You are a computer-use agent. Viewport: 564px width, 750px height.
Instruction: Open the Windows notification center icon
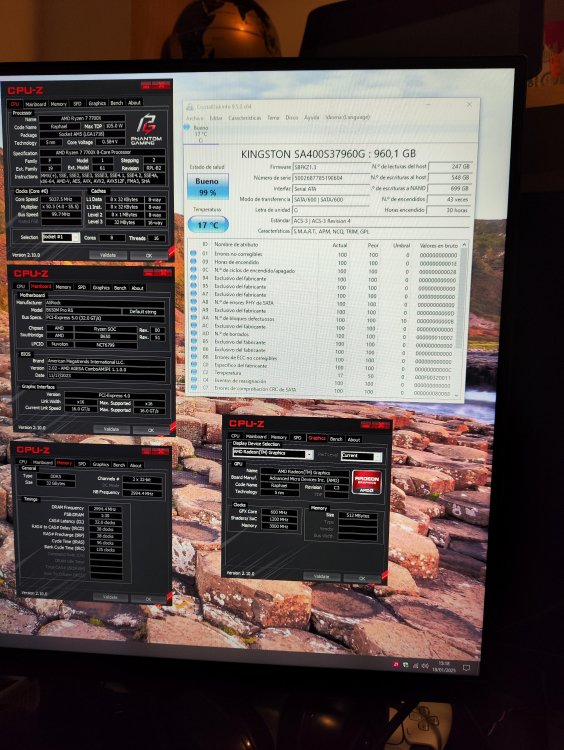tap(467, 667)
